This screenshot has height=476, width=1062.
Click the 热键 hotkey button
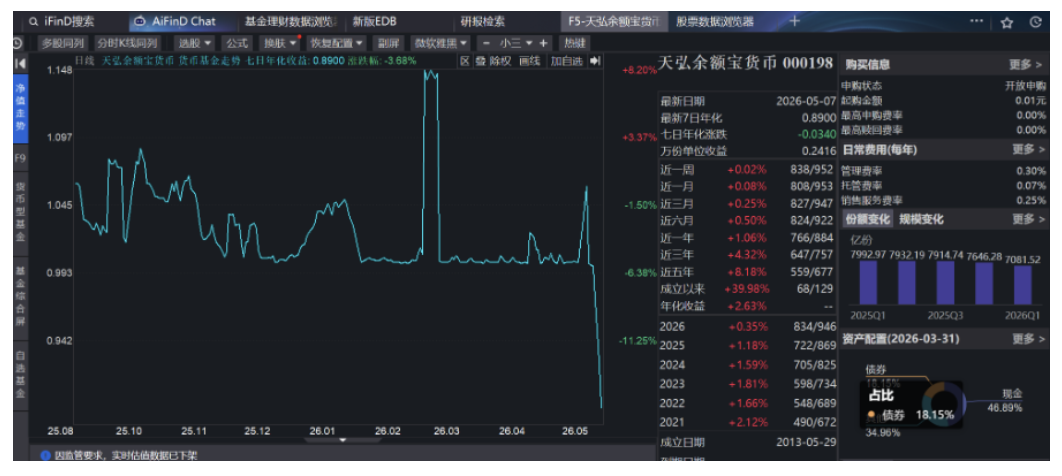pos(574,43)
